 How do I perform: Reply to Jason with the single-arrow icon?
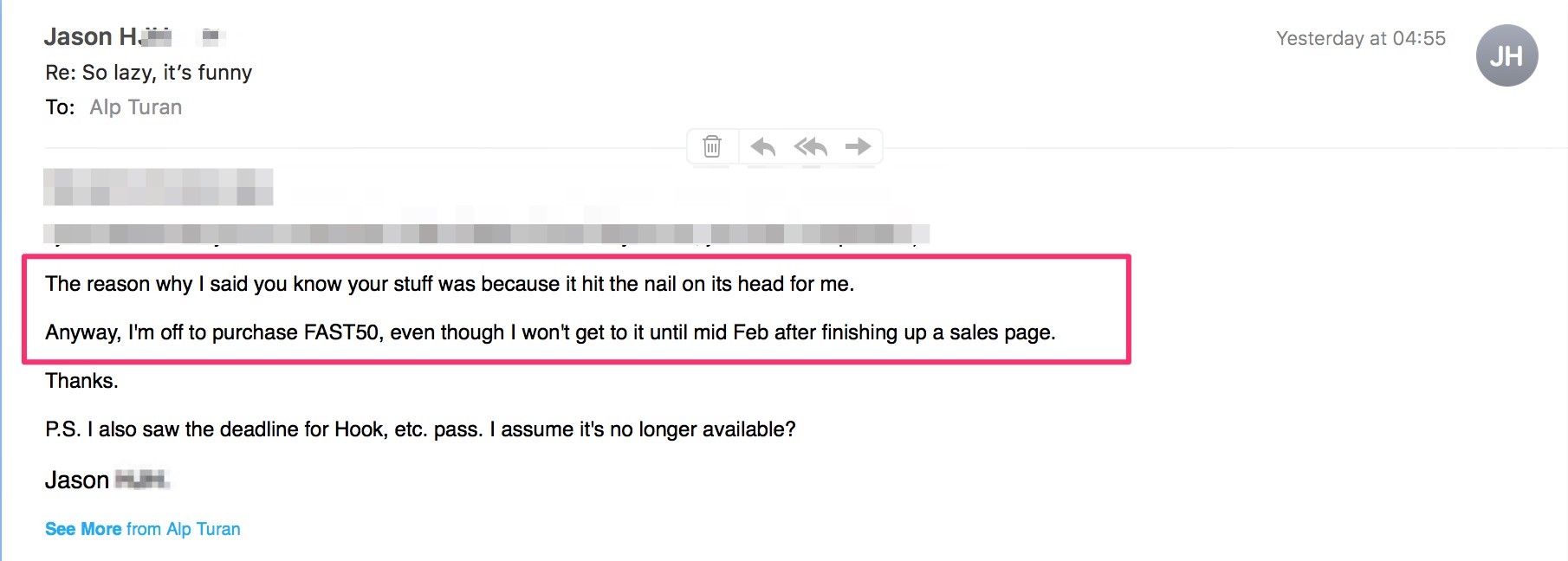coord(762,146)
